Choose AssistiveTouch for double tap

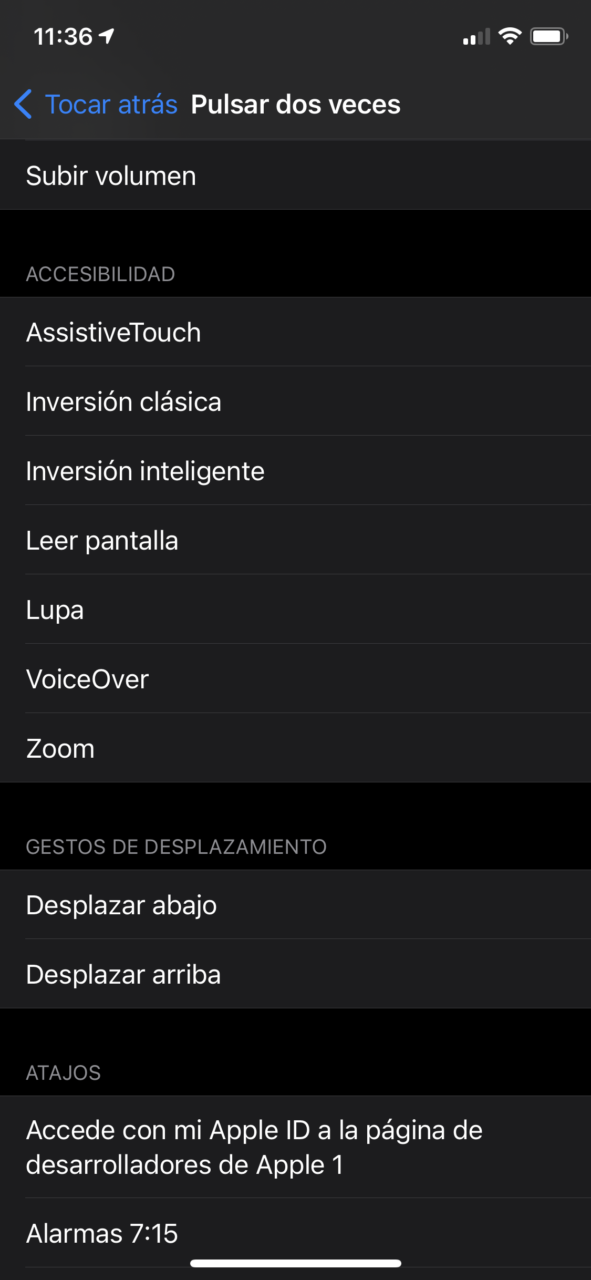pyautogui.click(x=295, y=332)
